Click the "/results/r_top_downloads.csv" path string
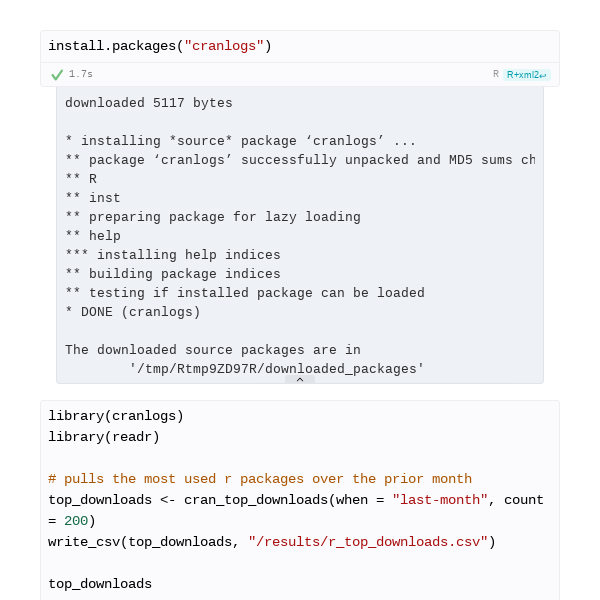600x600 pixels. [x=368, y=542]
